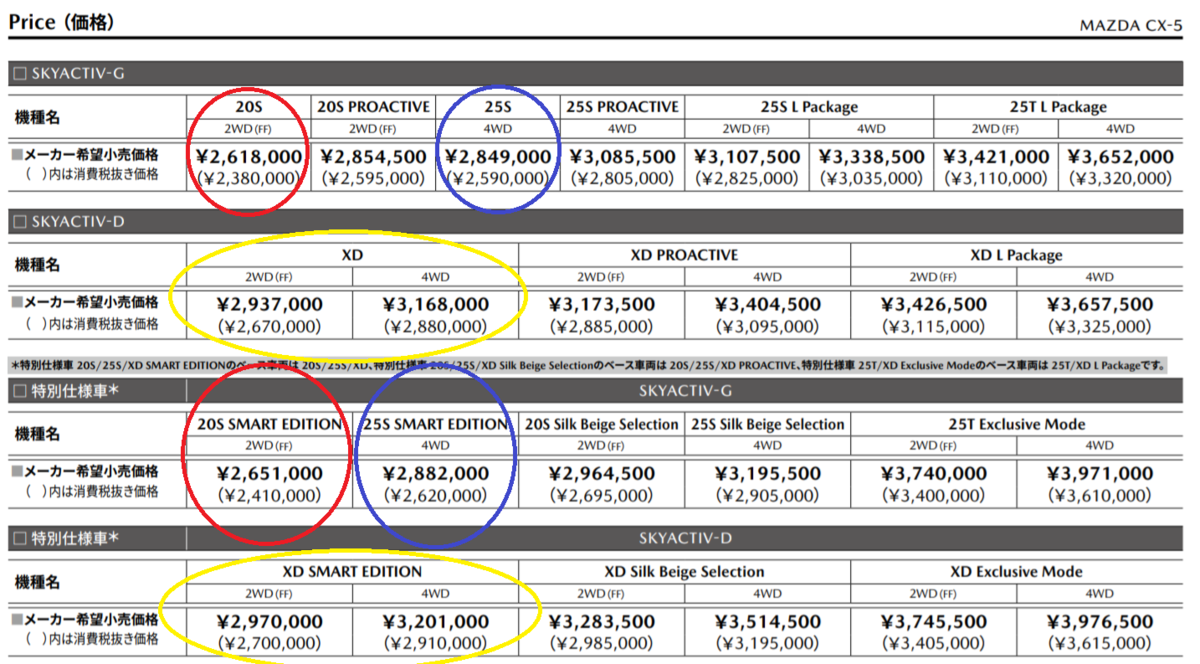
Task: Click the price ¥3,107,500
Action: click(x=747, y=157)
